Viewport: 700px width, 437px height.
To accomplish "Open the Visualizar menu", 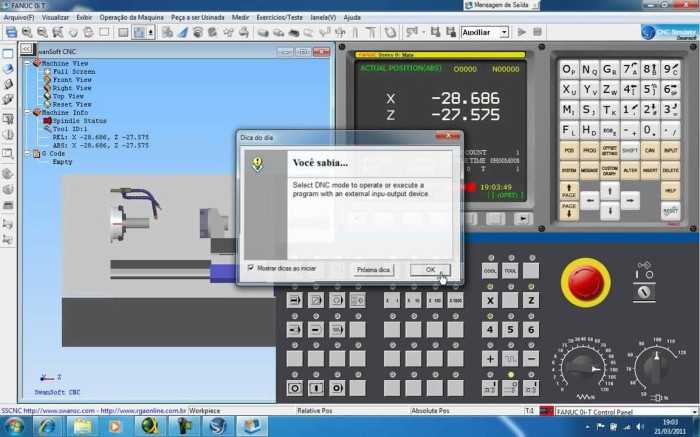I will (x=55, y=17).
